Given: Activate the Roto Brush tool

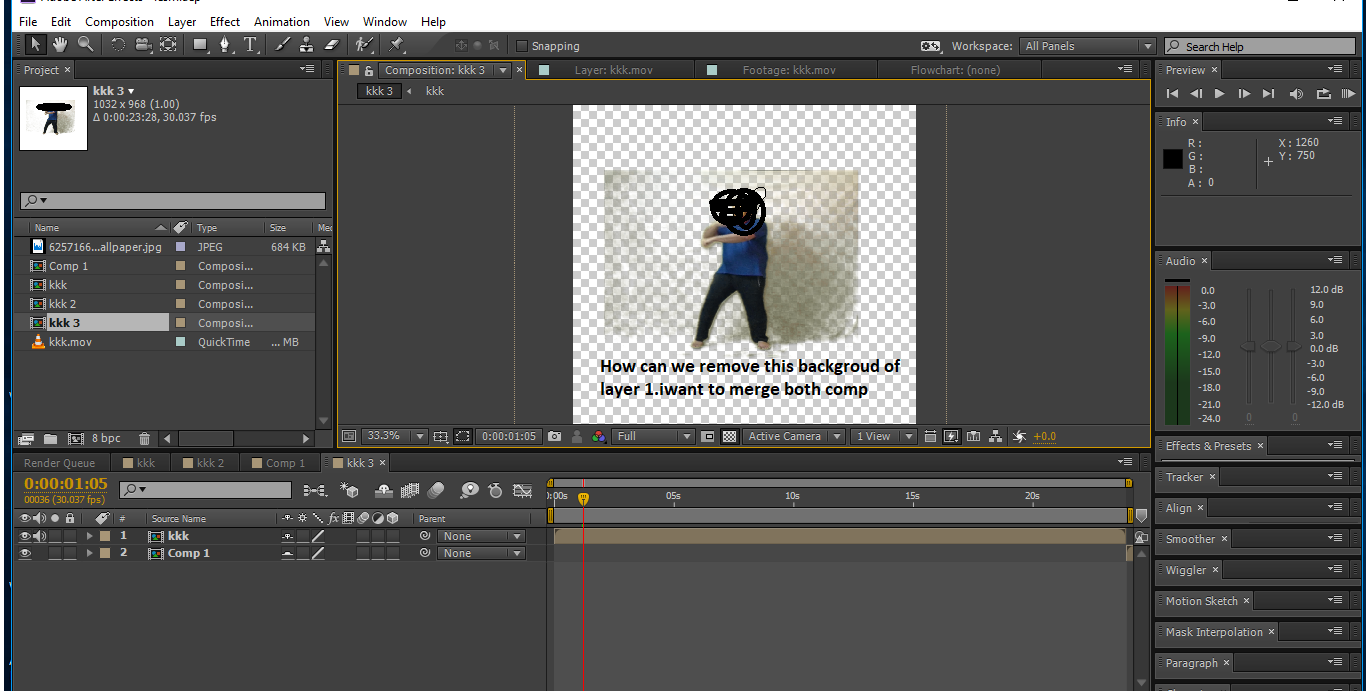Looking at the screenshot, I should click(364, 45).
